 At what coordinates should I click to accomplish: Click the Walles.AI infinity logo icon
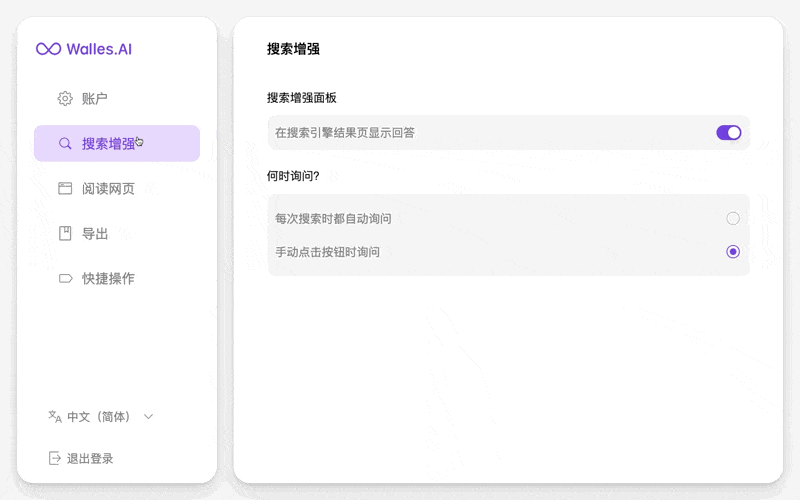pos(48,49)
